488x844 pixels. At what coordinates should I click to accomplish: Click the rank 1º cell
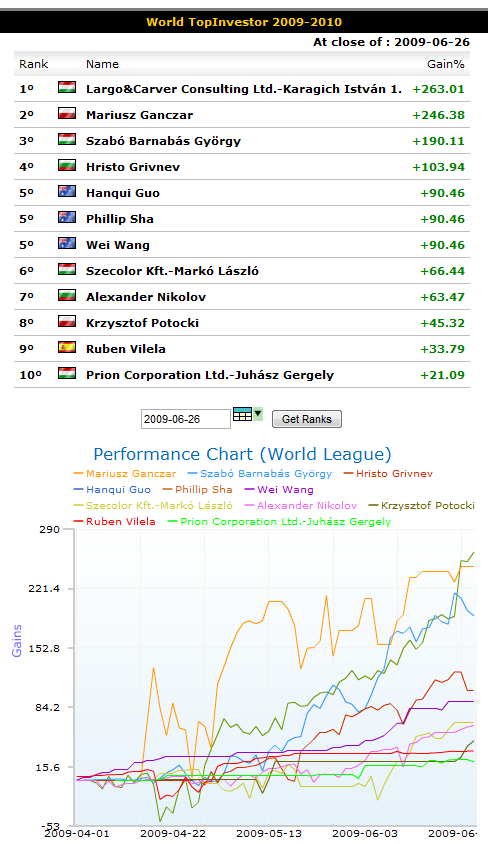26,89
